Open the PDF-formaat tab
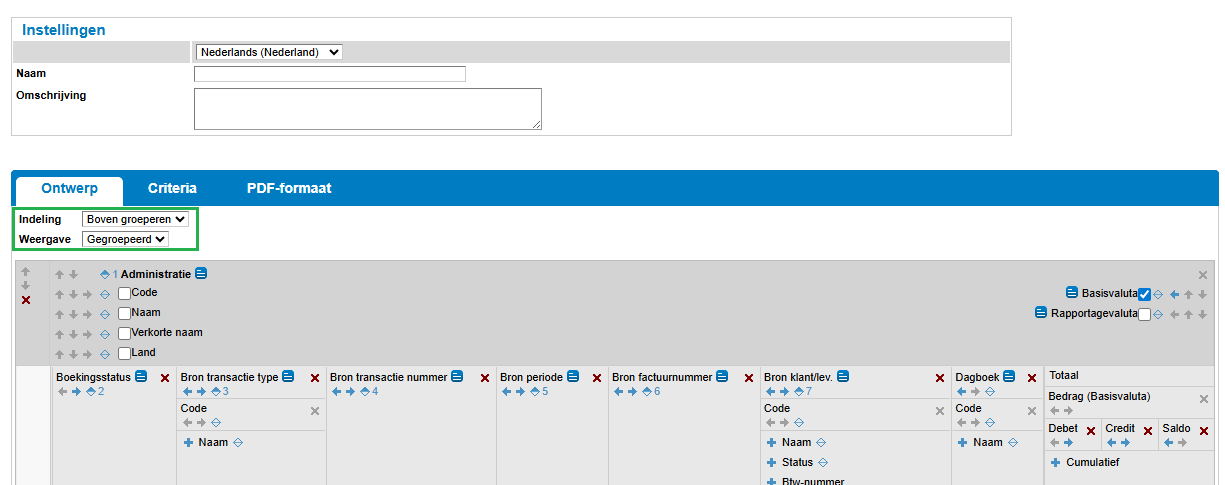The width and height of the screenshot is (1225, 485). [x=289, y=188]
